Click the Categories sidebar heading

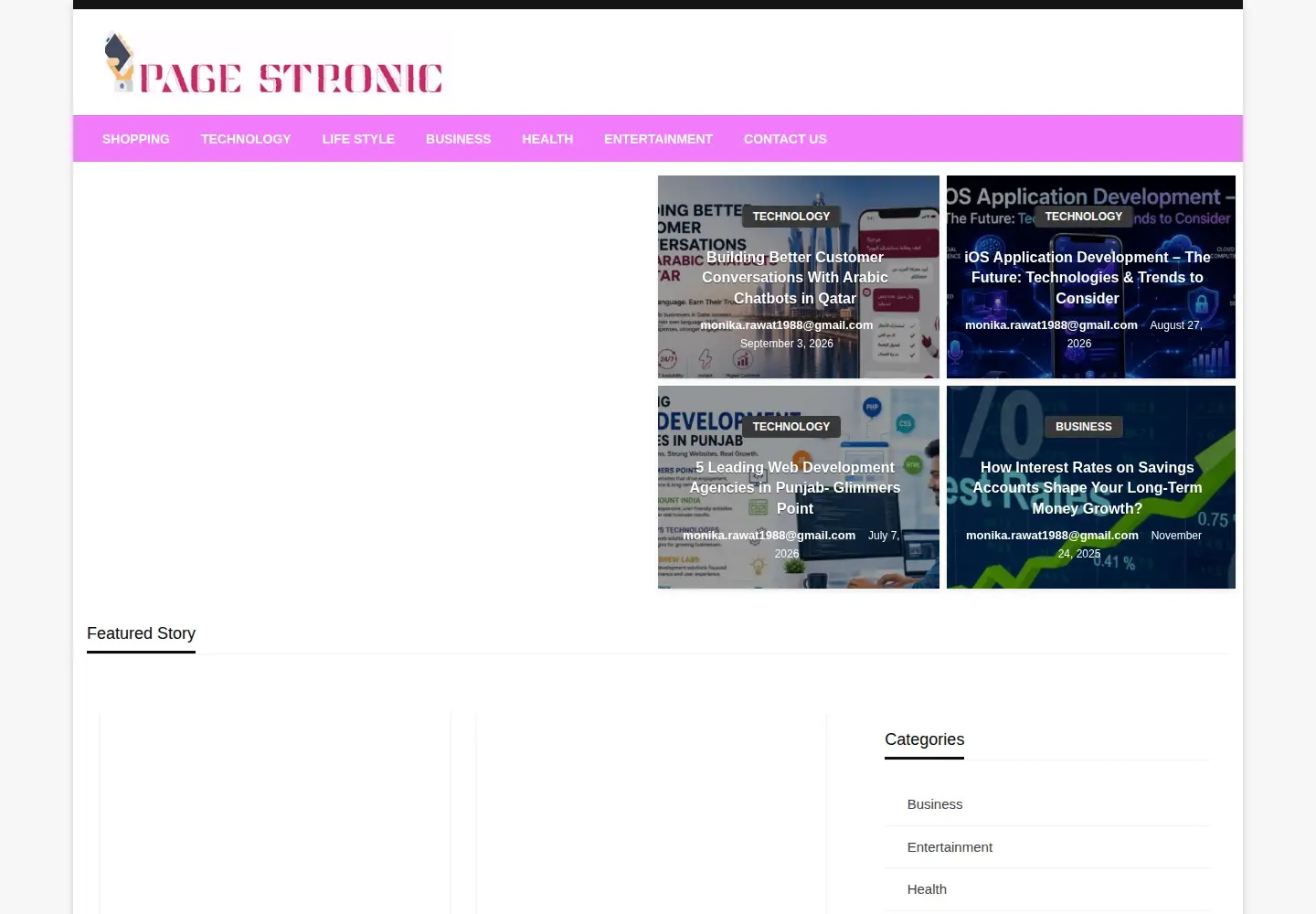tap(924, 739)
